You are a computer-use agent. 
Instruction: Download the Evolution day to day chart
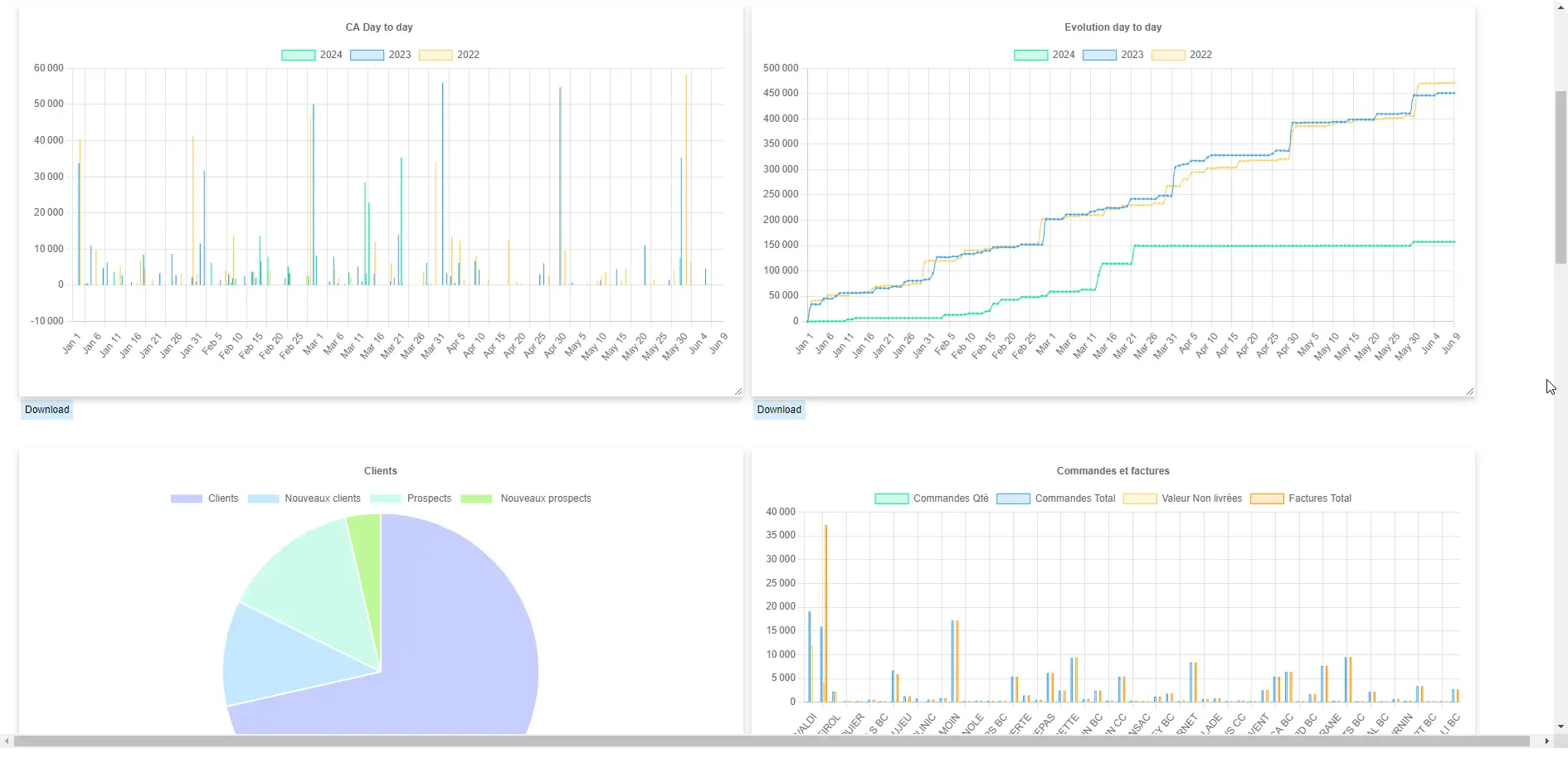pyautogui.click(x=779, y=410)
